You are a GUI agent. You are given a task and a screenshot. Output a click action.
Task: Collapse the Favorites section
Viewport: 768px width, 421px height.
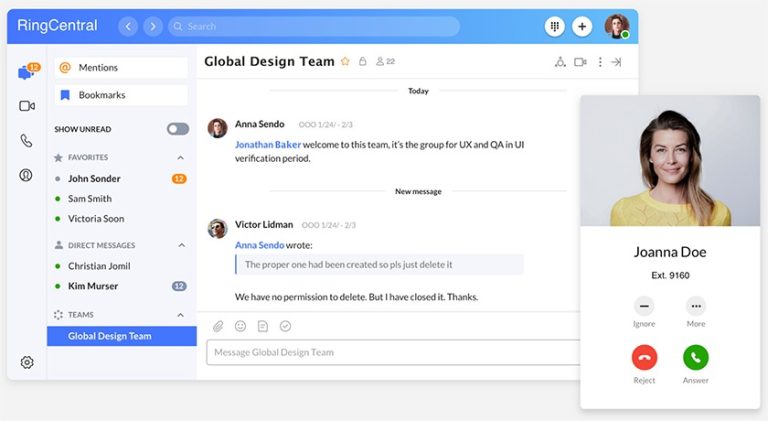point(181,158)
